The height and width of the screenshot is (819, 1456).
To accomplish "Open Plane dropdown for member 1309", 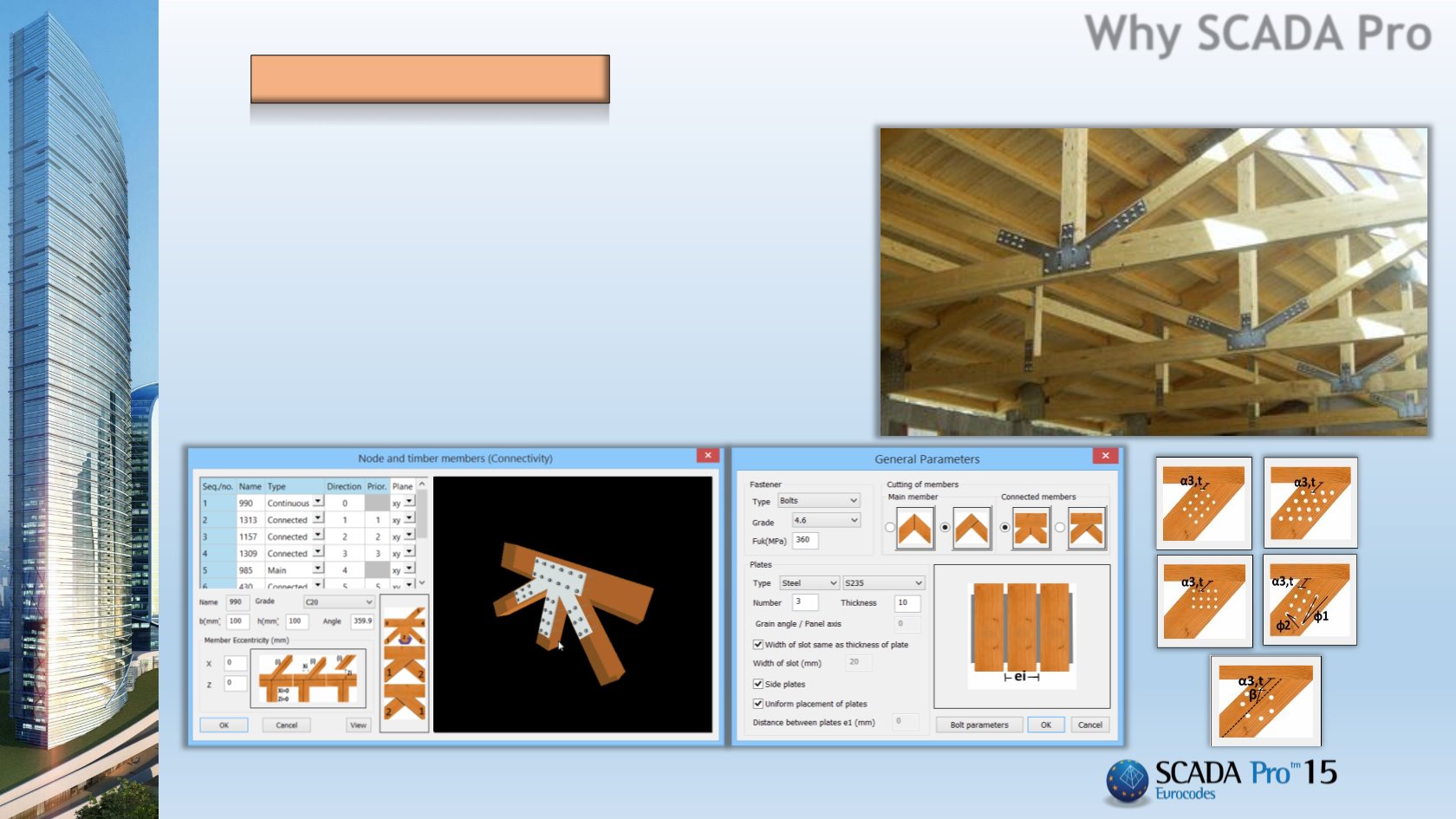I will 410,552.
